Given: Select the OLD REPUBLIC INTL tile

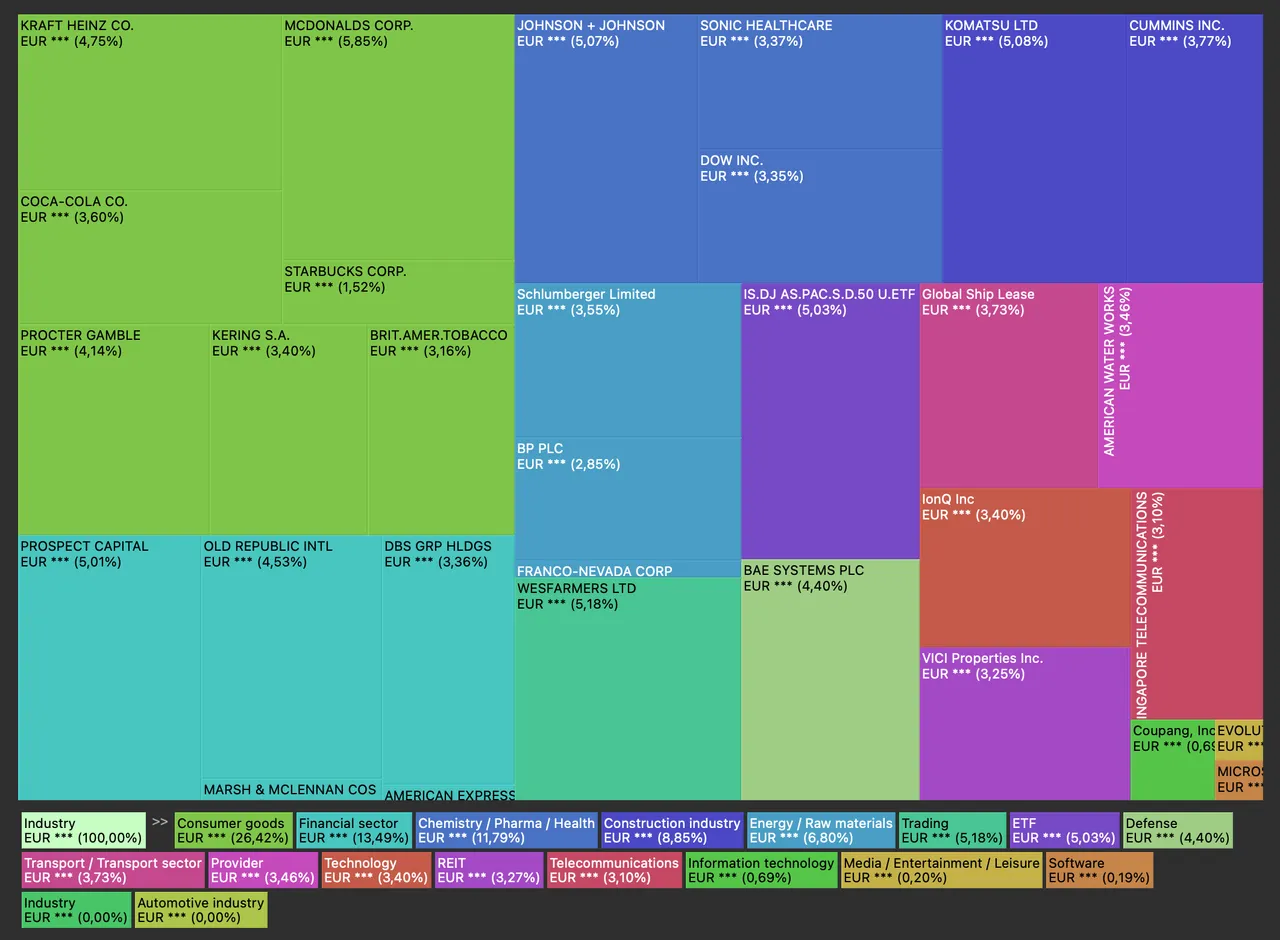Looking at the screenshot, I should click(x=291, y=656).
